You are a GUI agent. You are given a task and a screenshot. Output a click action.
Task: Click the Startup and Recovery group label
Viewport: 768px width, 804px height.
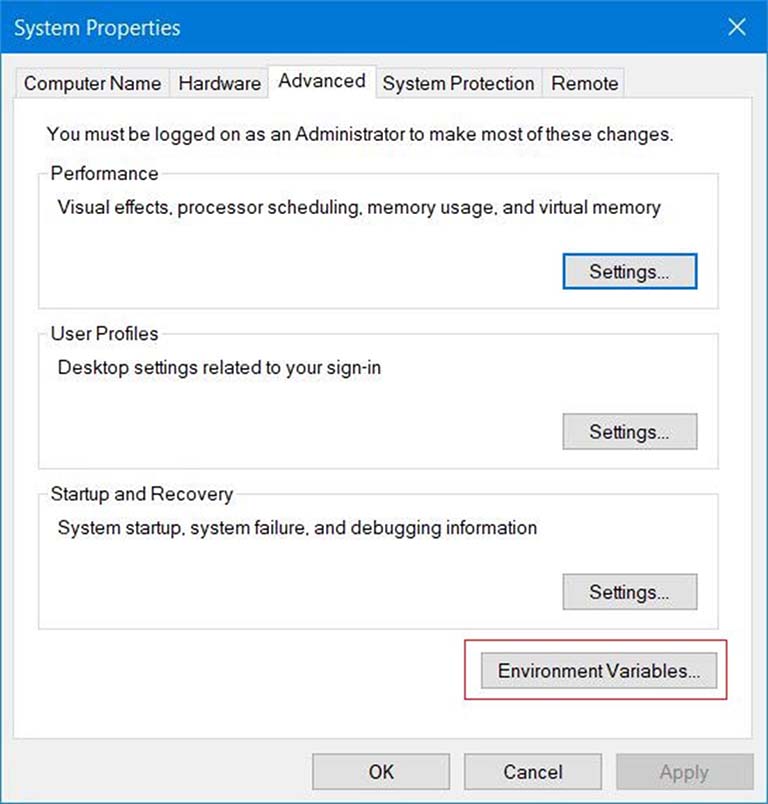tap(141, 494)
